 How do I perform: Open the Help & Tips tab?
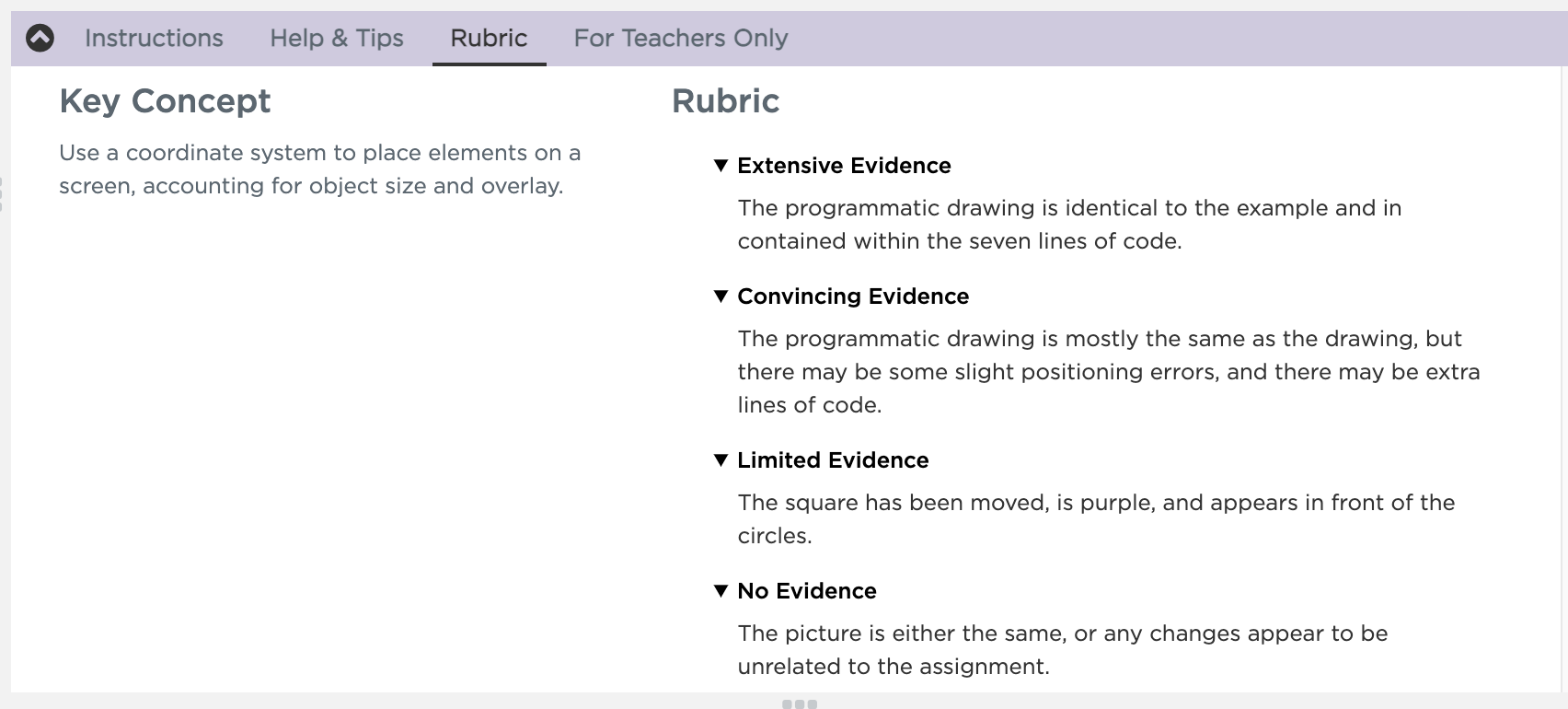click(x=337, y=38)
